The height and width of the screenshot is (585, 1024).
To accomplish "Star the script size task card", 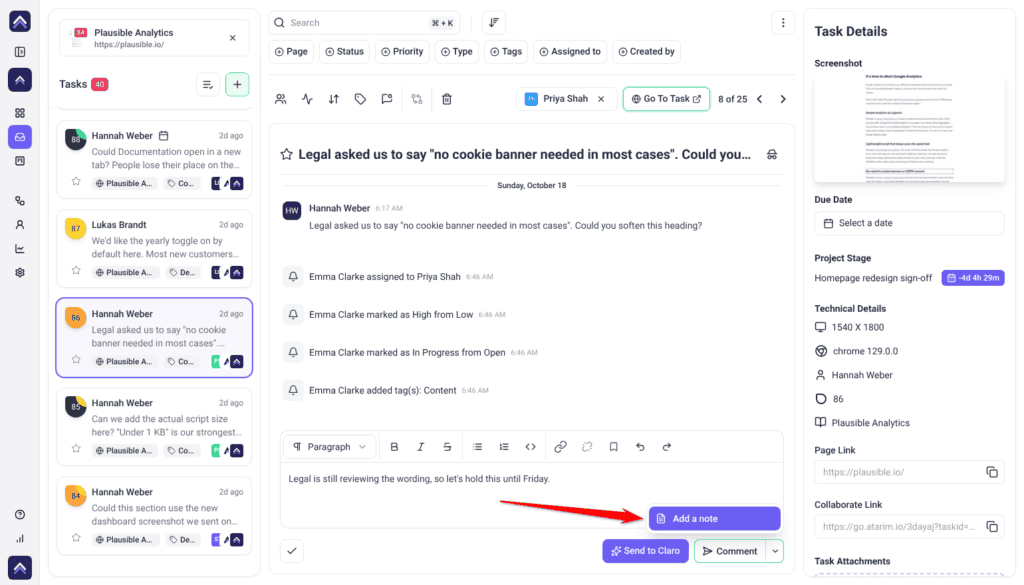I will [76, 449].
